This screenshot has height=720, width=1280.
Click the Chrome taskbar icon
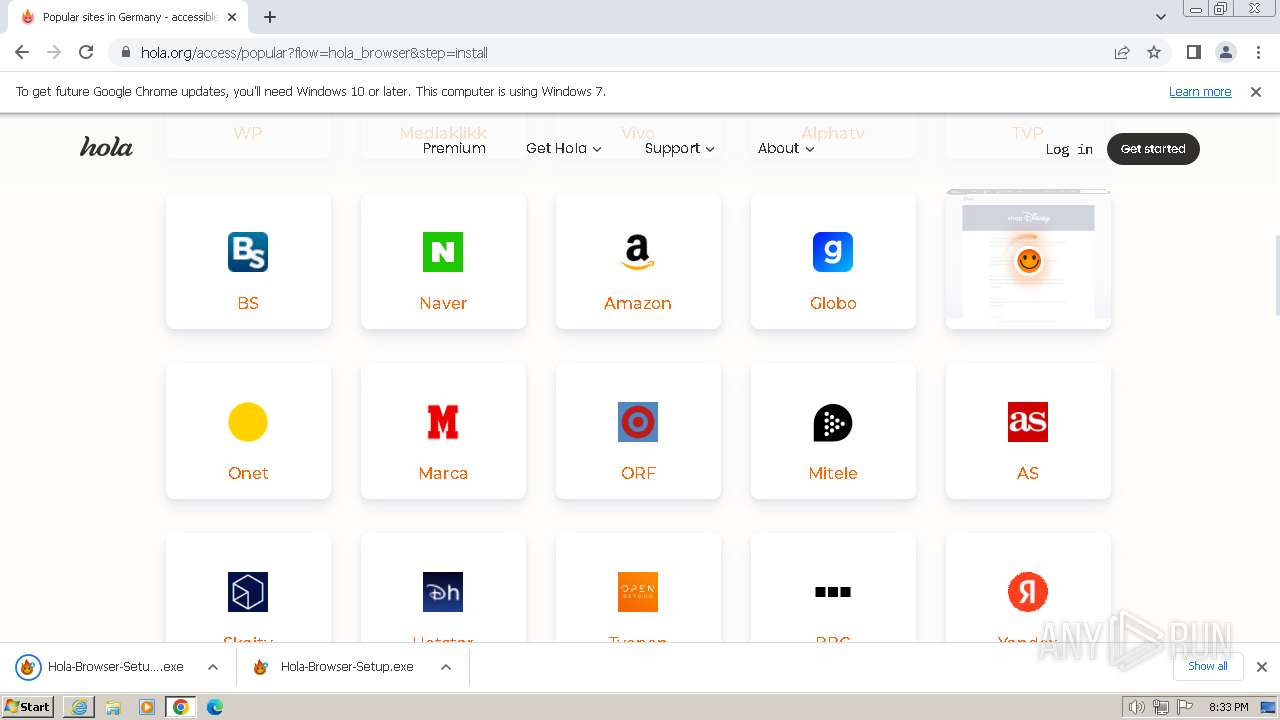181,707
